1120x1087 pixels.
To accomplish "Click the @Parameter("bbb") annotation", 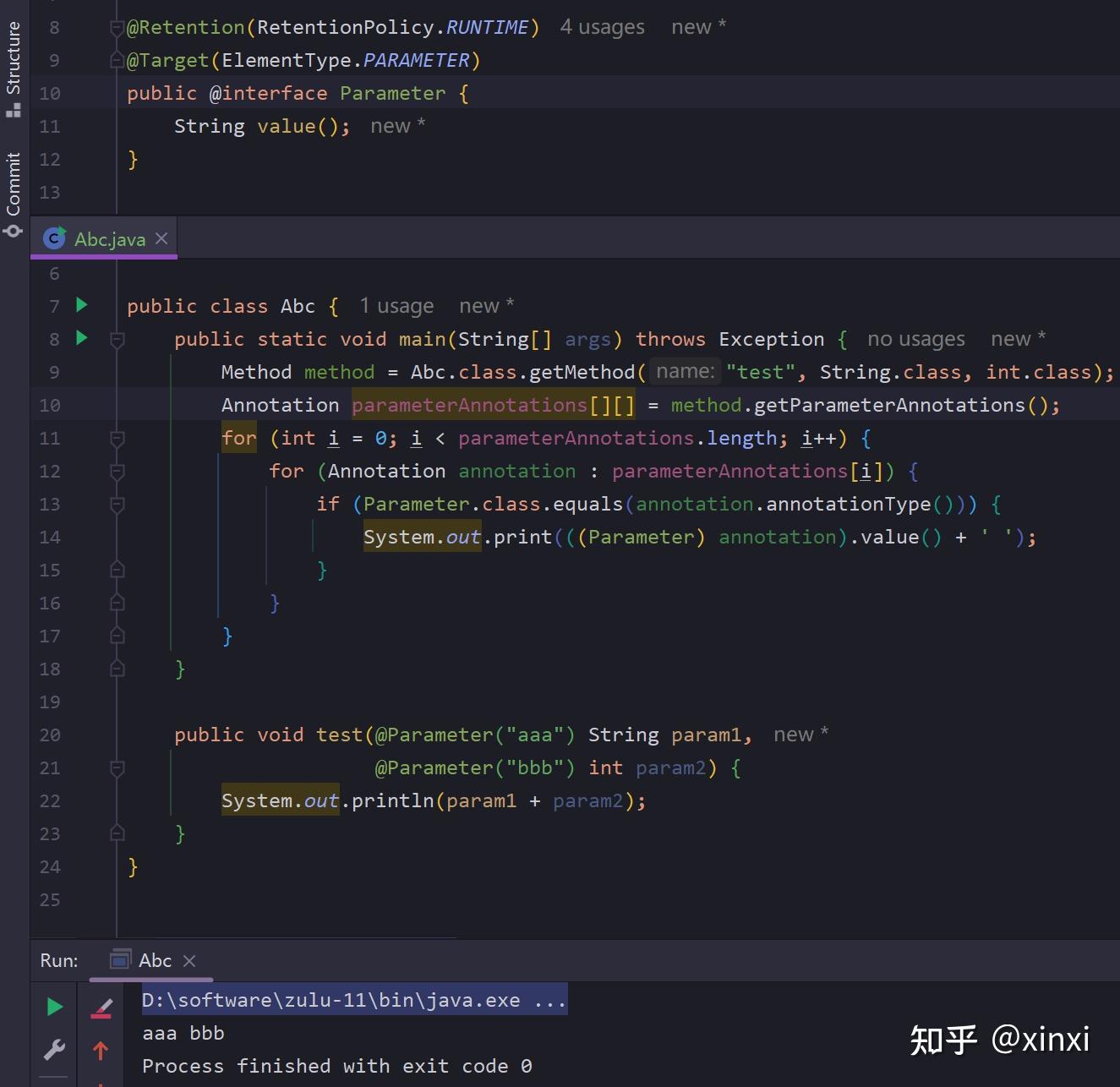I will [475, 767].
